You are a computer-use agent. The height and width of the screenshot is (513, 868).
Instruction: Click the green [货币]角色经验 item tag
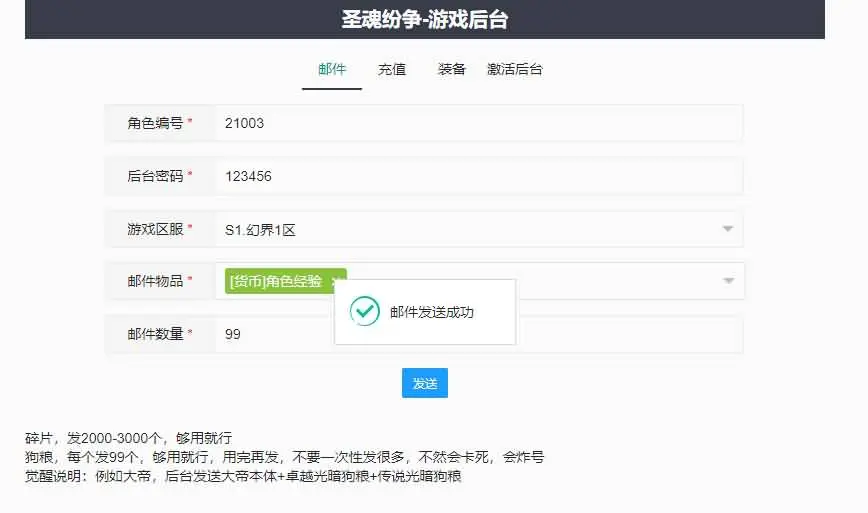point(276,281)
